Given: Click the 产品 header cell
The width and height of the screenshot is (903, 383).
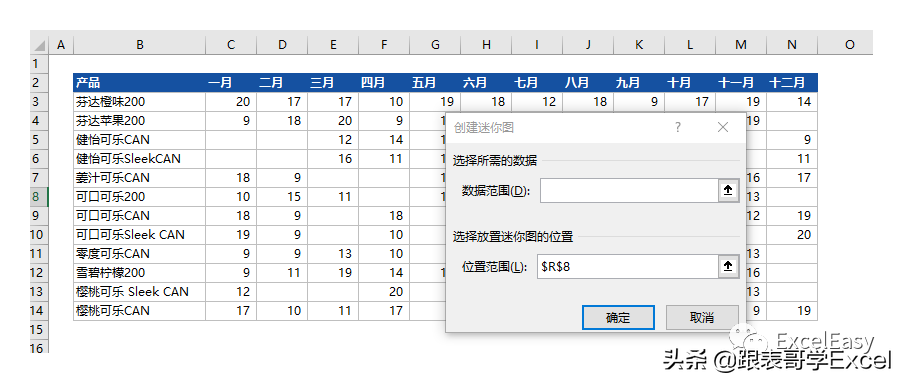Looking at the screenshot, I should coord(139,82).
